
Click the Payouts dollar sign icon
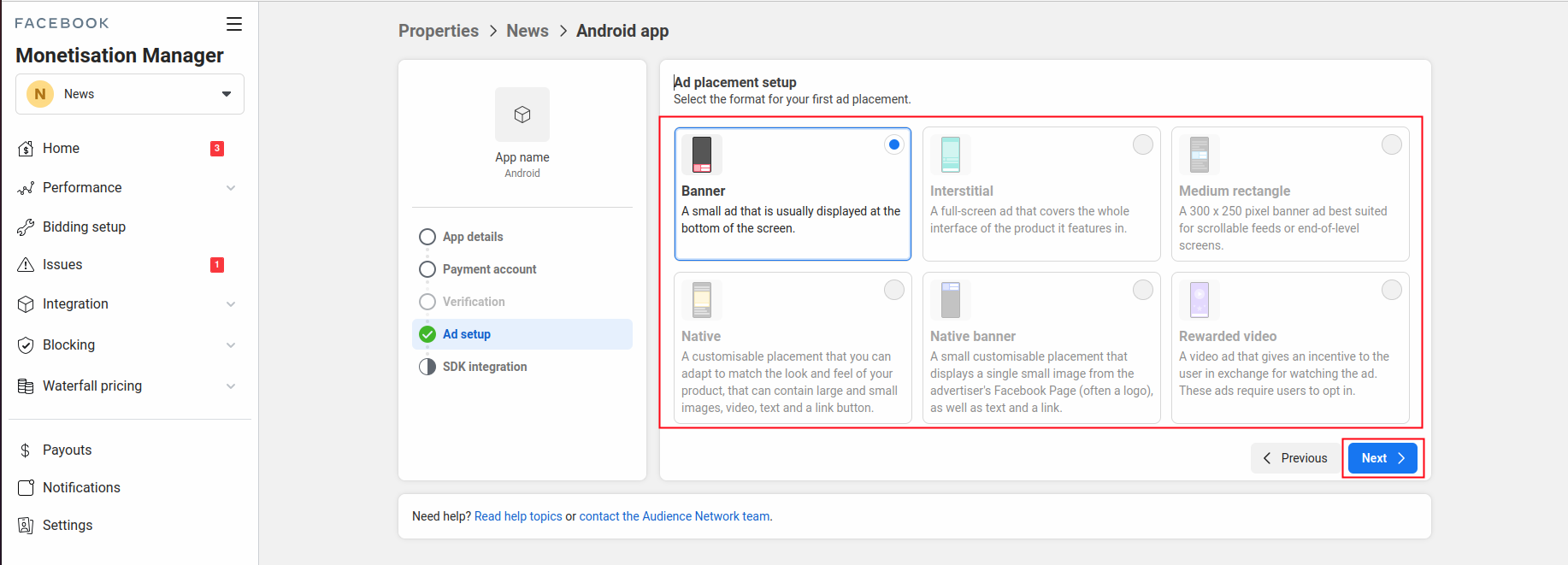[26, 450]
